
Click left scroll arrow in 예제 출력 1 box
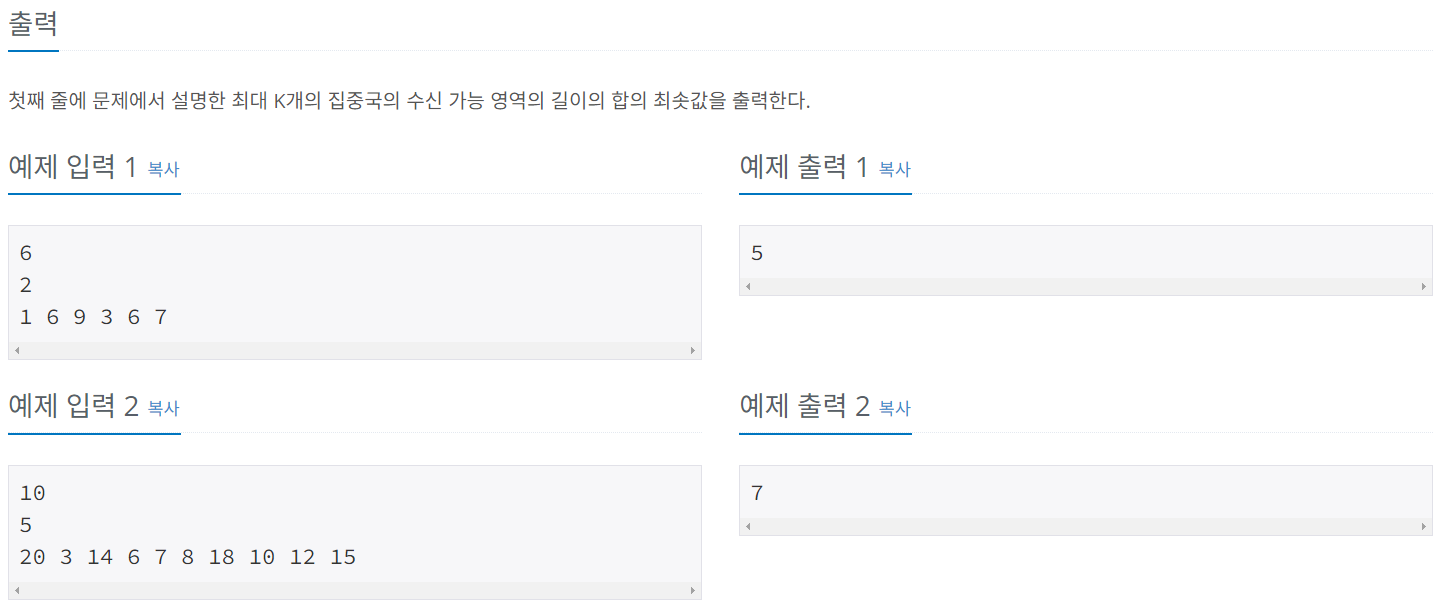[748, 287]
